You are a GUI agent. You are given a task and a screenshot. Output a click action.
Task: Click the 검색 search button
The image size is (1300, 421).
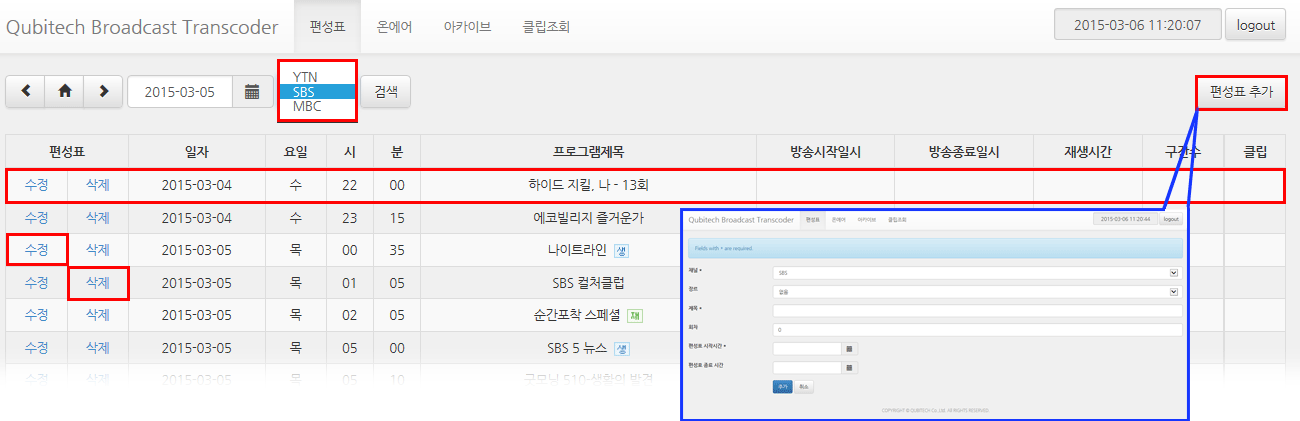(x=385, y=91)
